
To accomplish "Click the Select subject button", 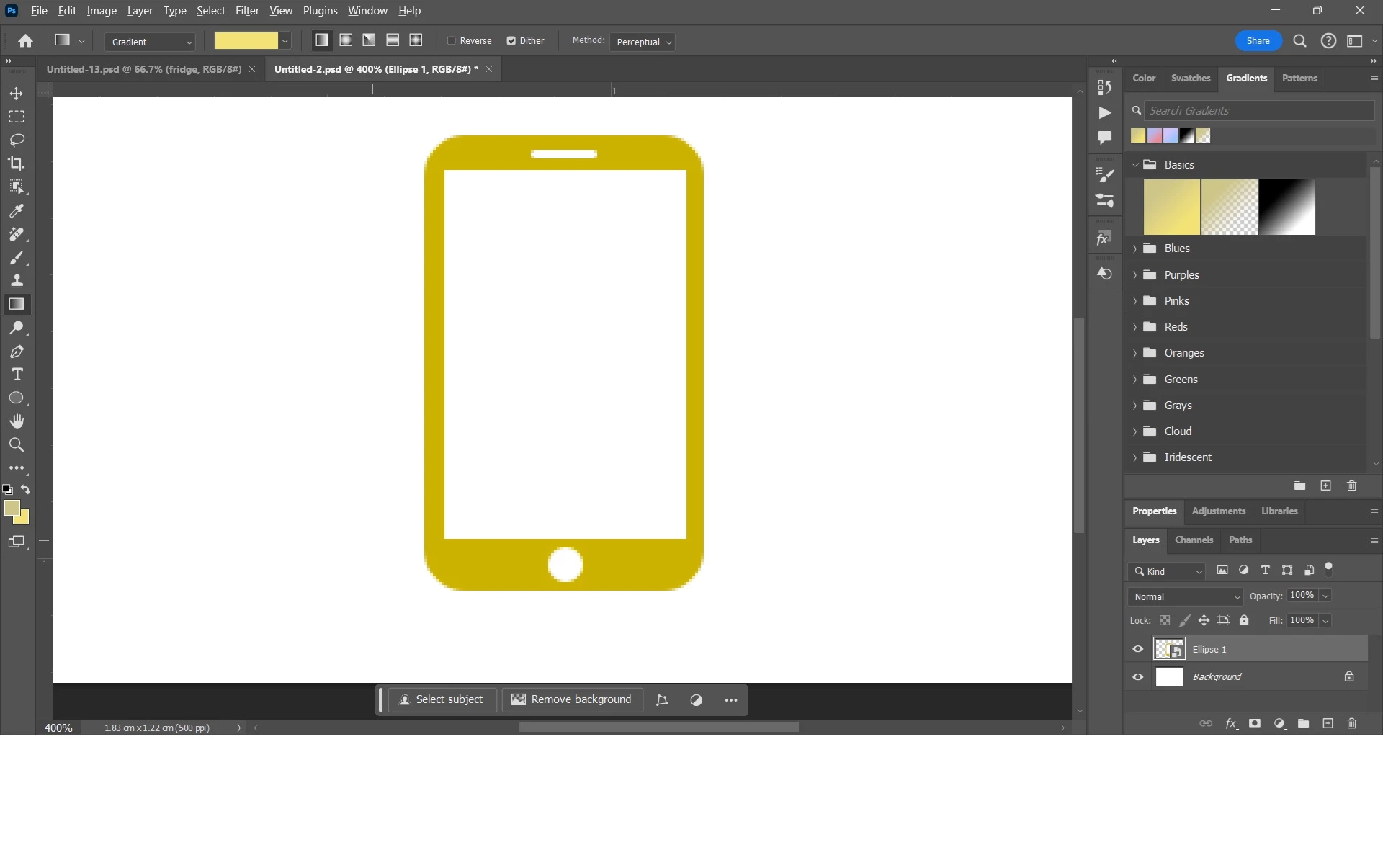I will (x=442, y=699).
